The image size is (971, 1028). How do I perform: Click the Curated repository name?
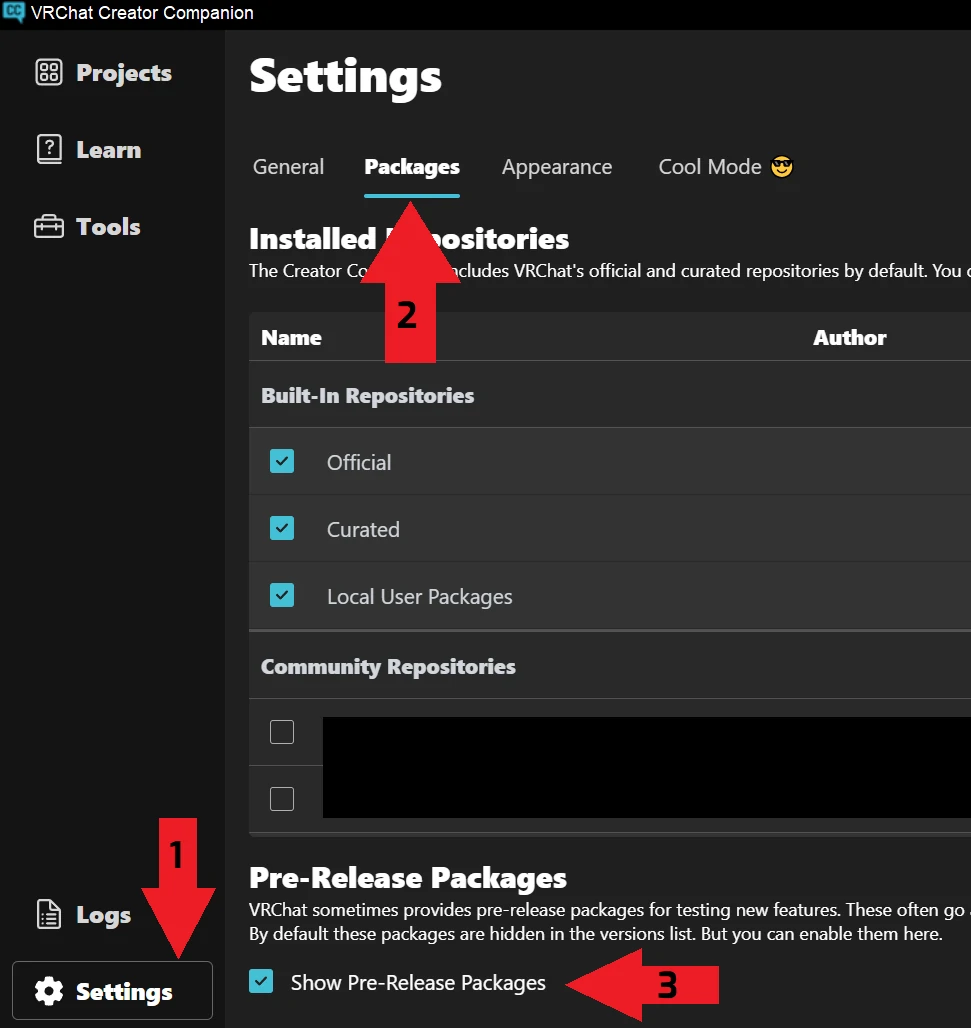click(363, 530)
